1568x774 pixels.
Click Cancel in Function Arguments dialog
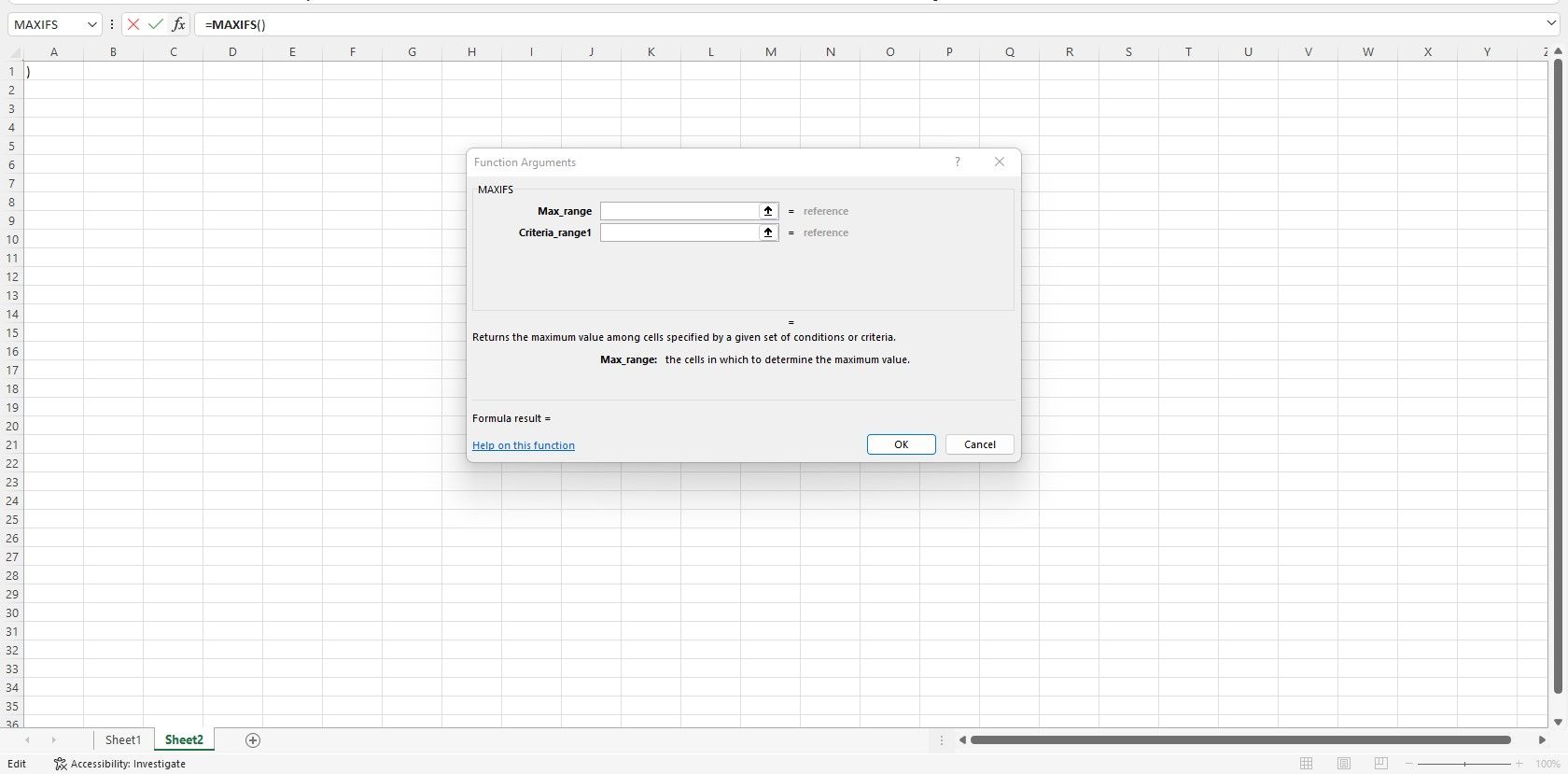[979, 444]
